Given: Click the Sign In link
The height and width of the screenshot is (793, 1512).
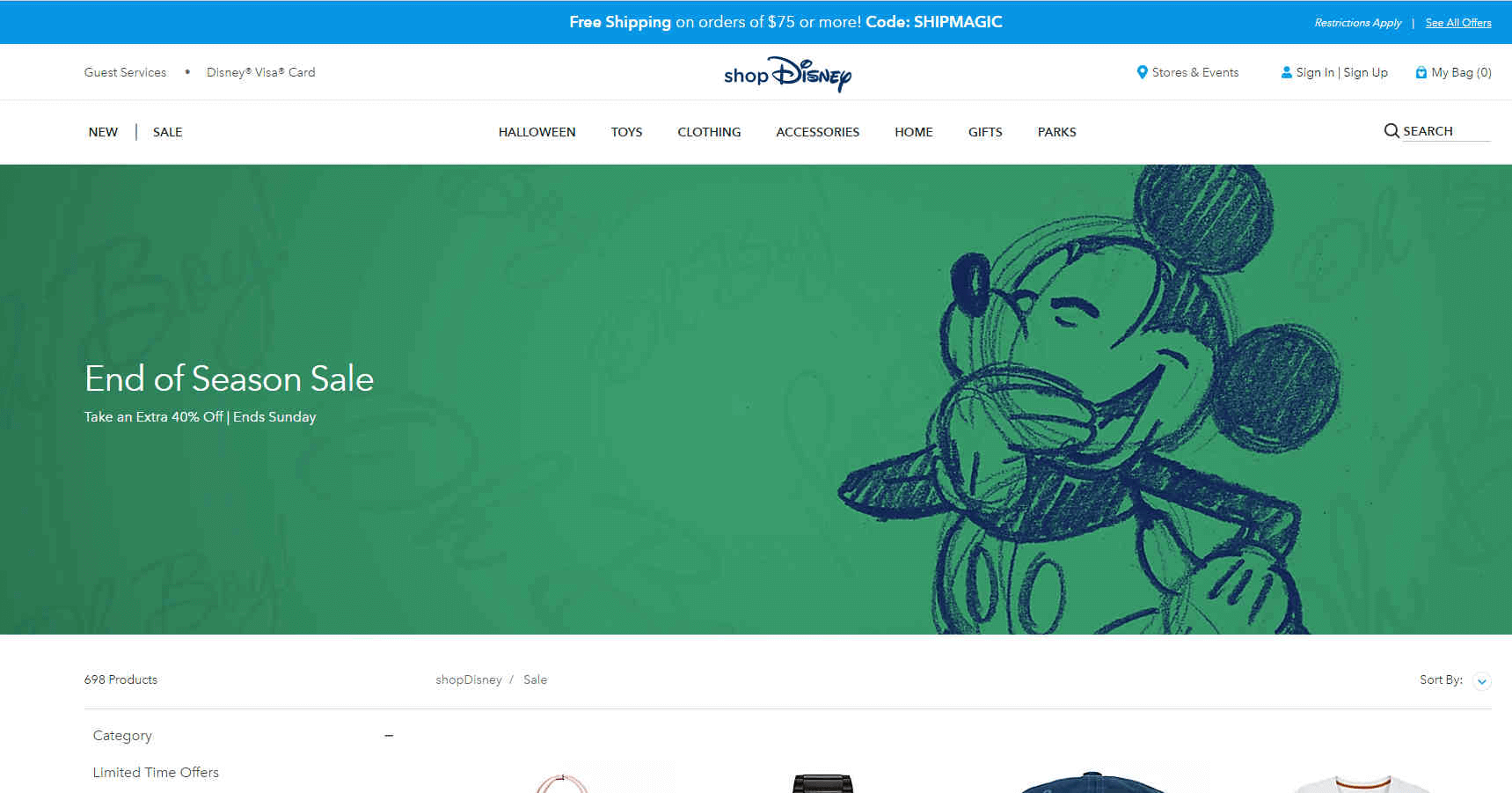Looking at the screenshot, I should (x=1314, y=72).
